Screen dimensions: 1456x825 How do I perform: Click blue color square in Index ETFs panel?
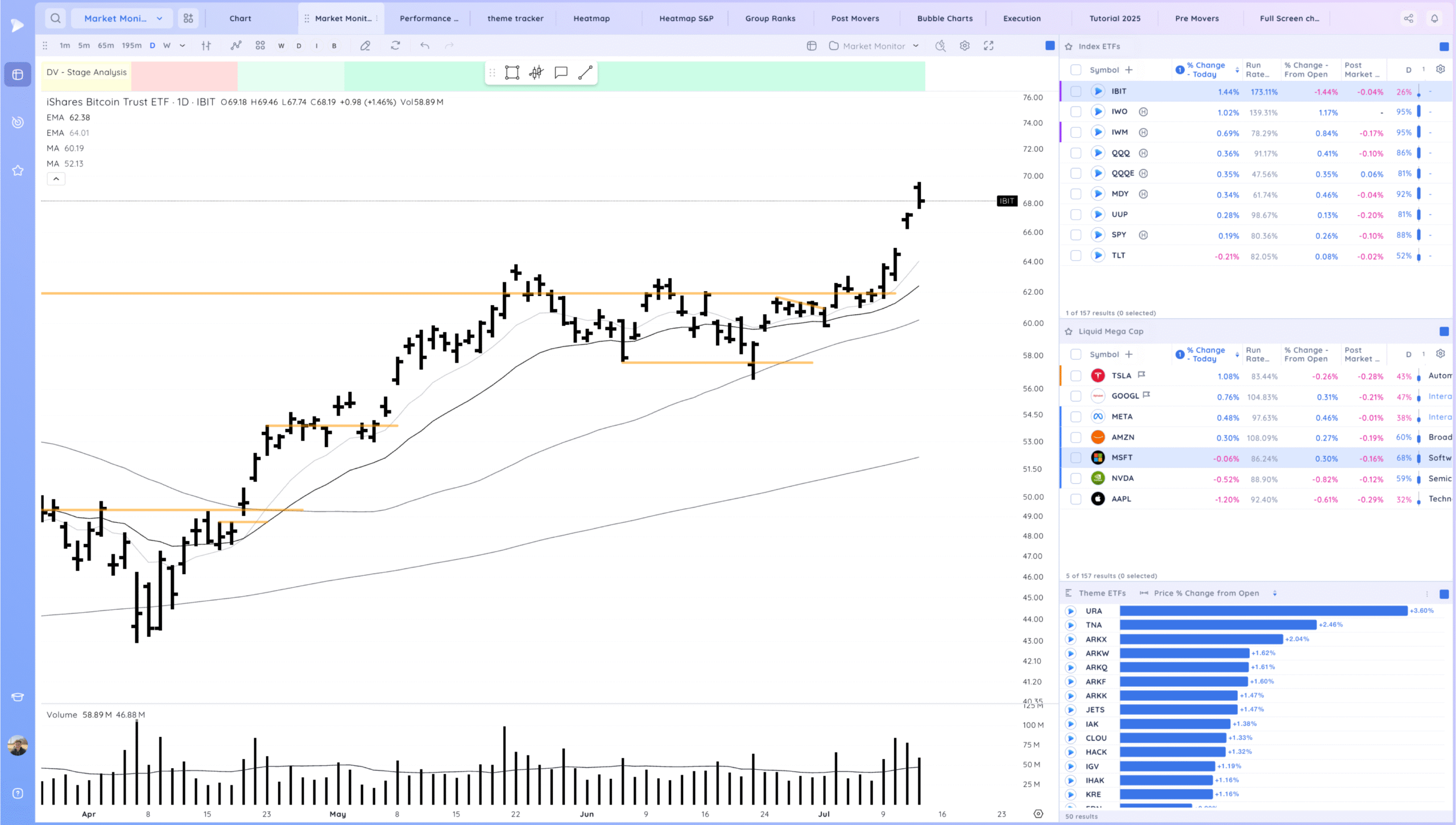[x=1443, y=46]
